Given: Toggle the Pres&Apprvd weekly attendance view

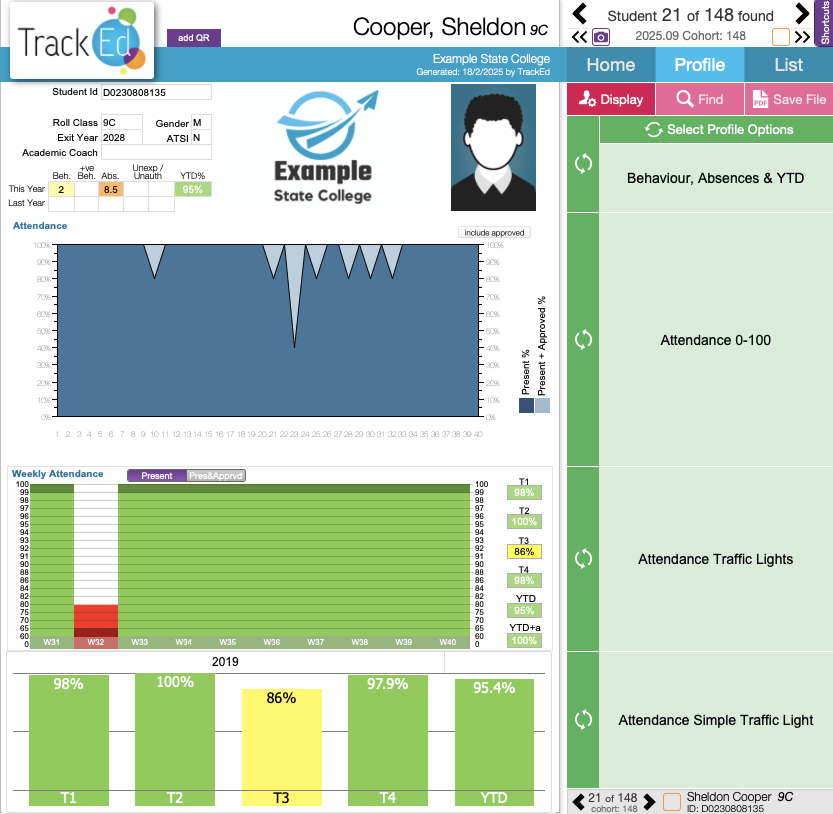Looking at the screenshot, I should (x=216, y=476).
